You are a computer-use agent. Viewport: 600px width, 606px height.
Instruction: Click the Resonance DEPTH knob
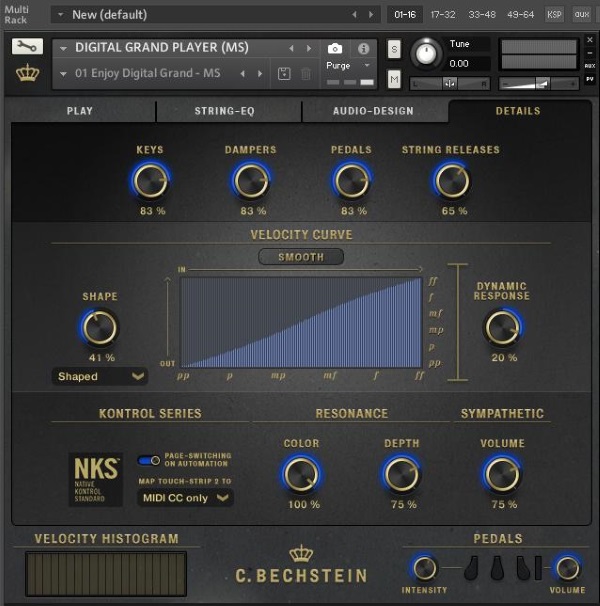[402, 474]
